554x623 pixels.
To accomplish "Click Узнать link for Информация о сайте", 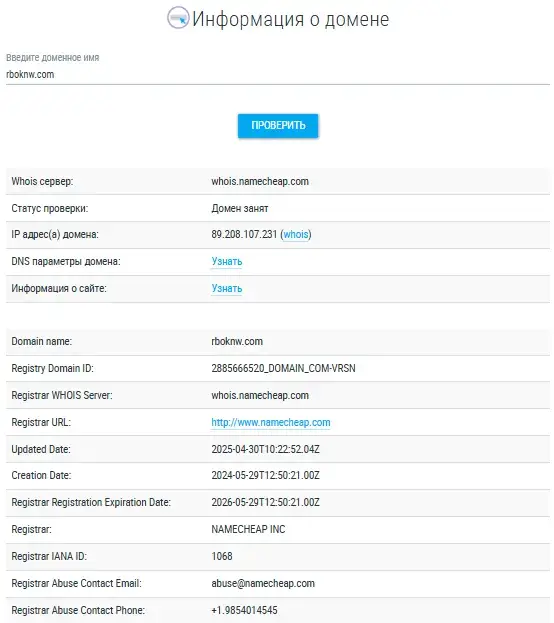I will point(227,288).
